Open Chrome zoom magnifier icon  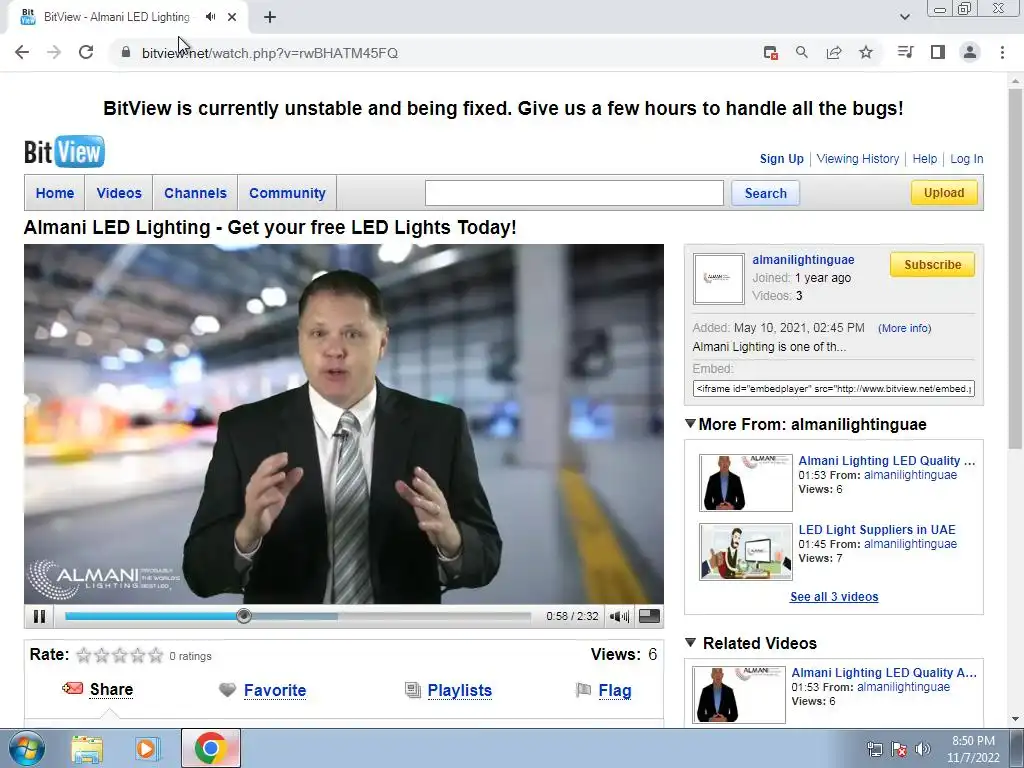coord(802,52)
